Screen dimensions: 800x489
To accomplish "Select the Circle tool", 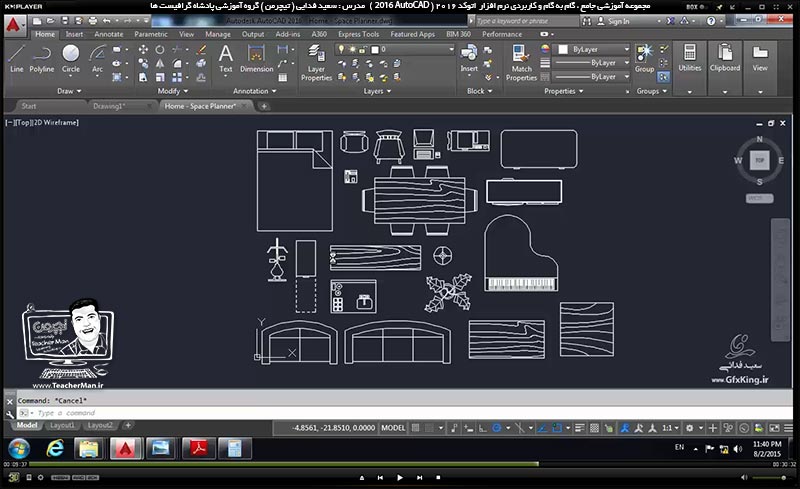I will pos(71,59).
